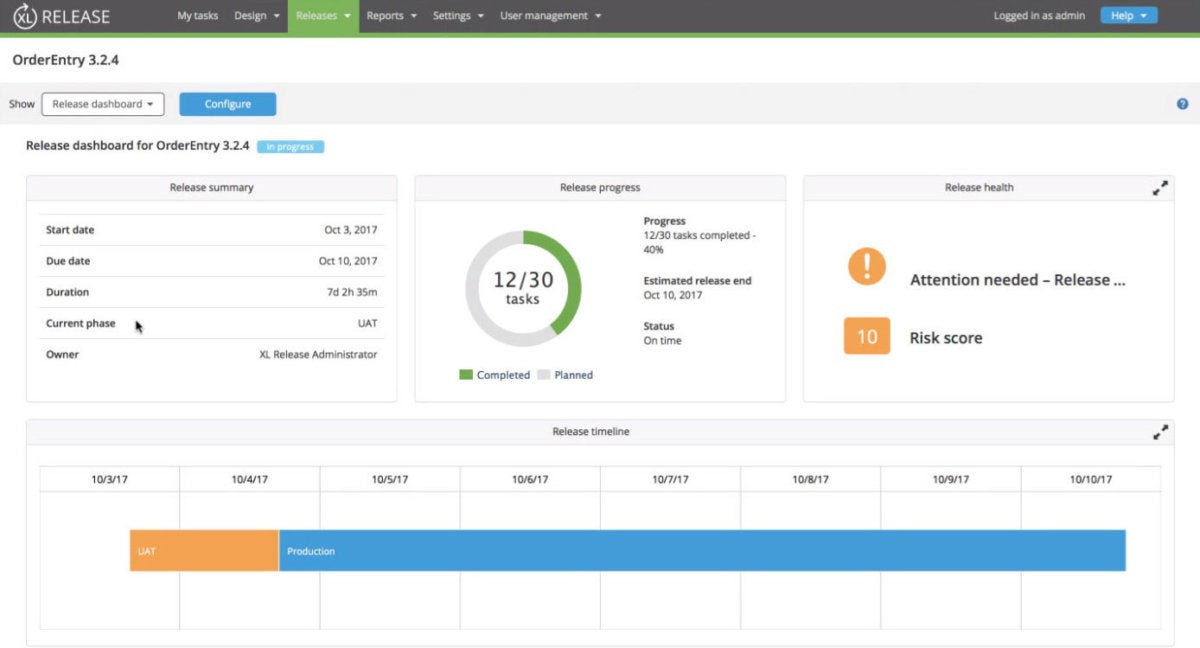1200x648 pixels.
Task: Click the 10/3/17 timeline column header
Action: 110,479
